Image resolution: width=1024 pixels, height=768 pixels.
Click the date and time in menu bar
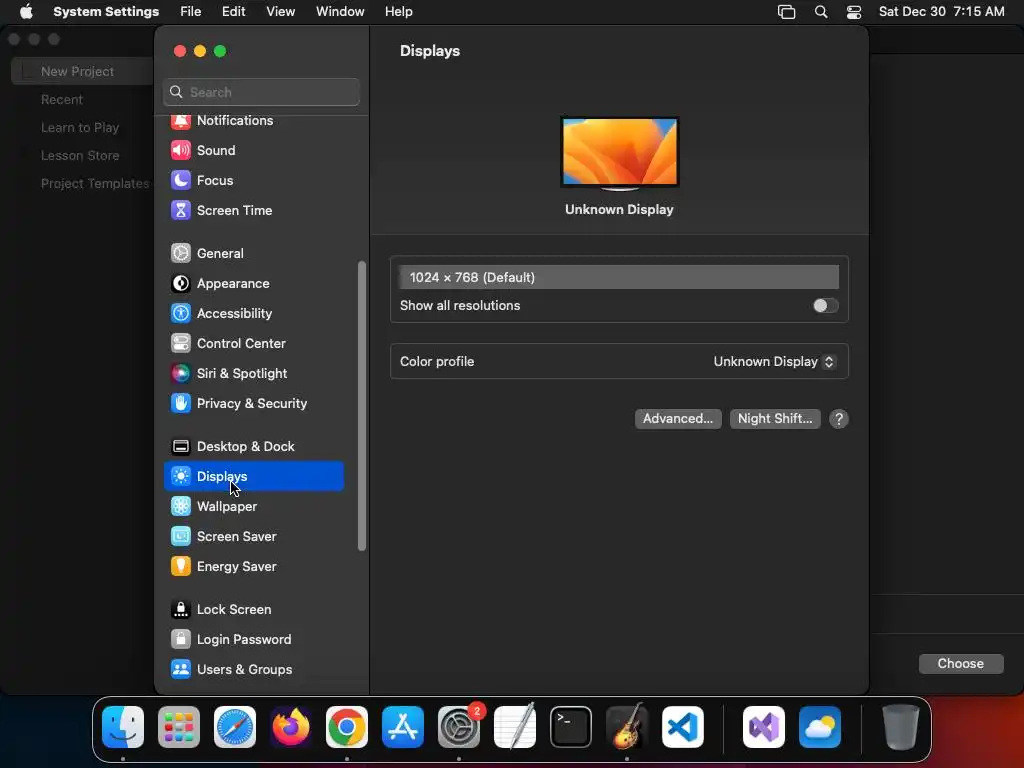coord(941,12)
